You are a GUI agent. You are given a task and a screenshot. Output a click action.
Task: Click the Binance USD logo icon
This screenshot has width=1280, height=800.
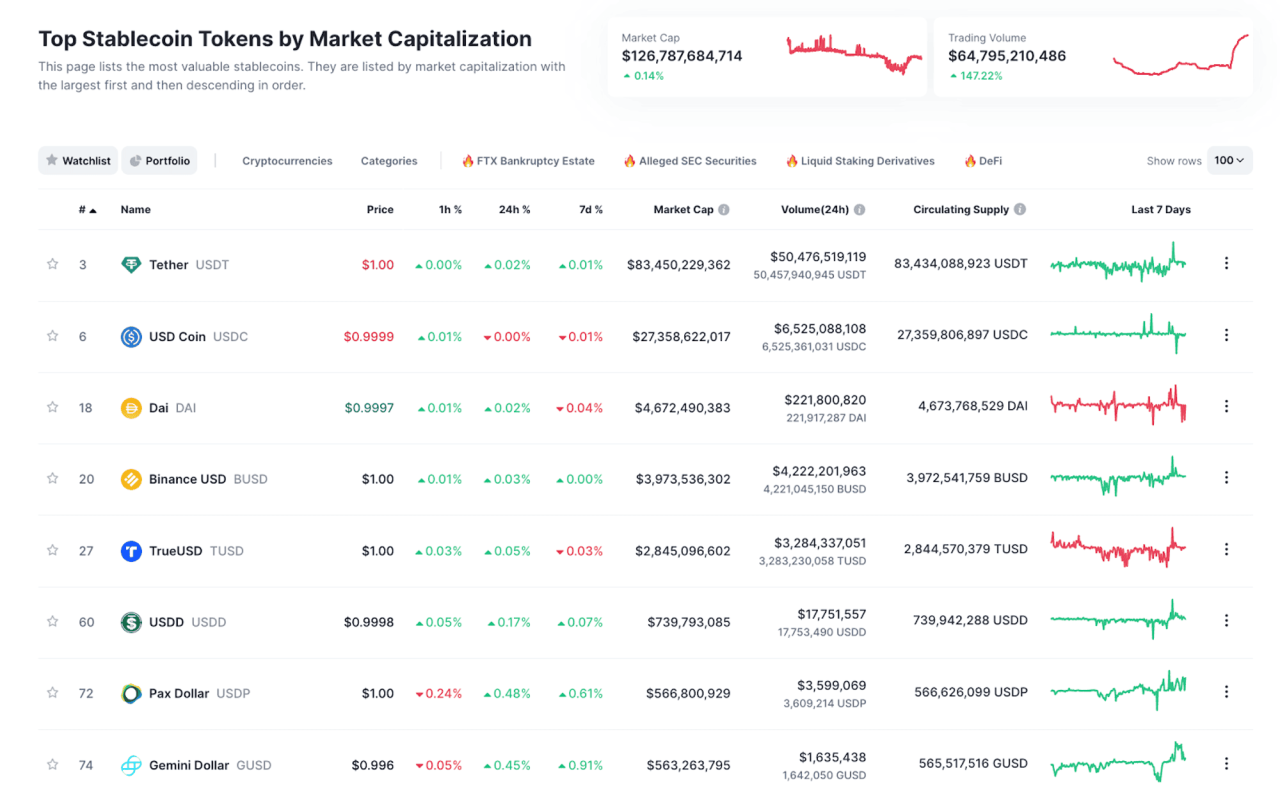(131, 479)
